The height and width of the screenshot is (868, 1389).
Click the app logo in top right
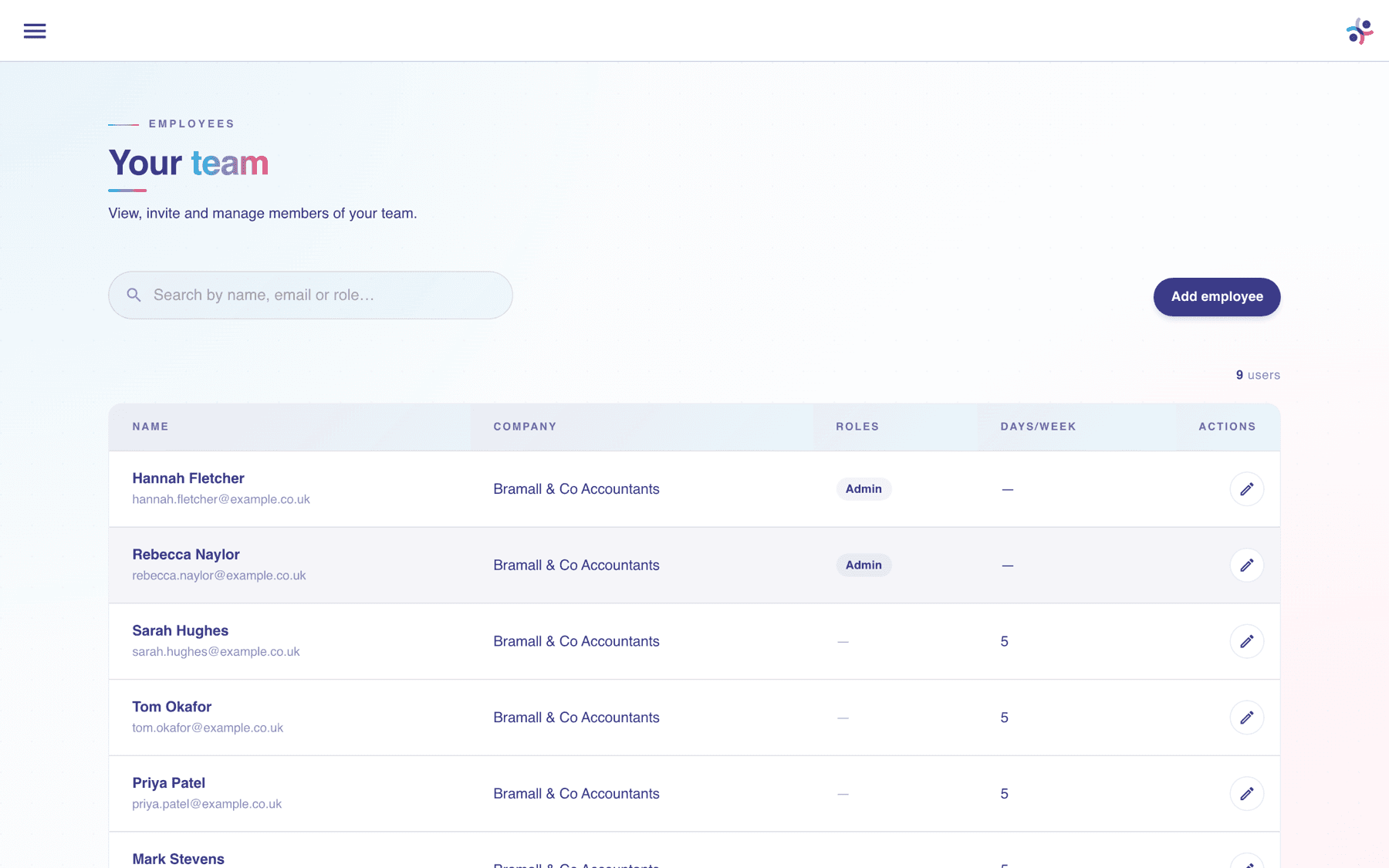tap(1360, 31)
